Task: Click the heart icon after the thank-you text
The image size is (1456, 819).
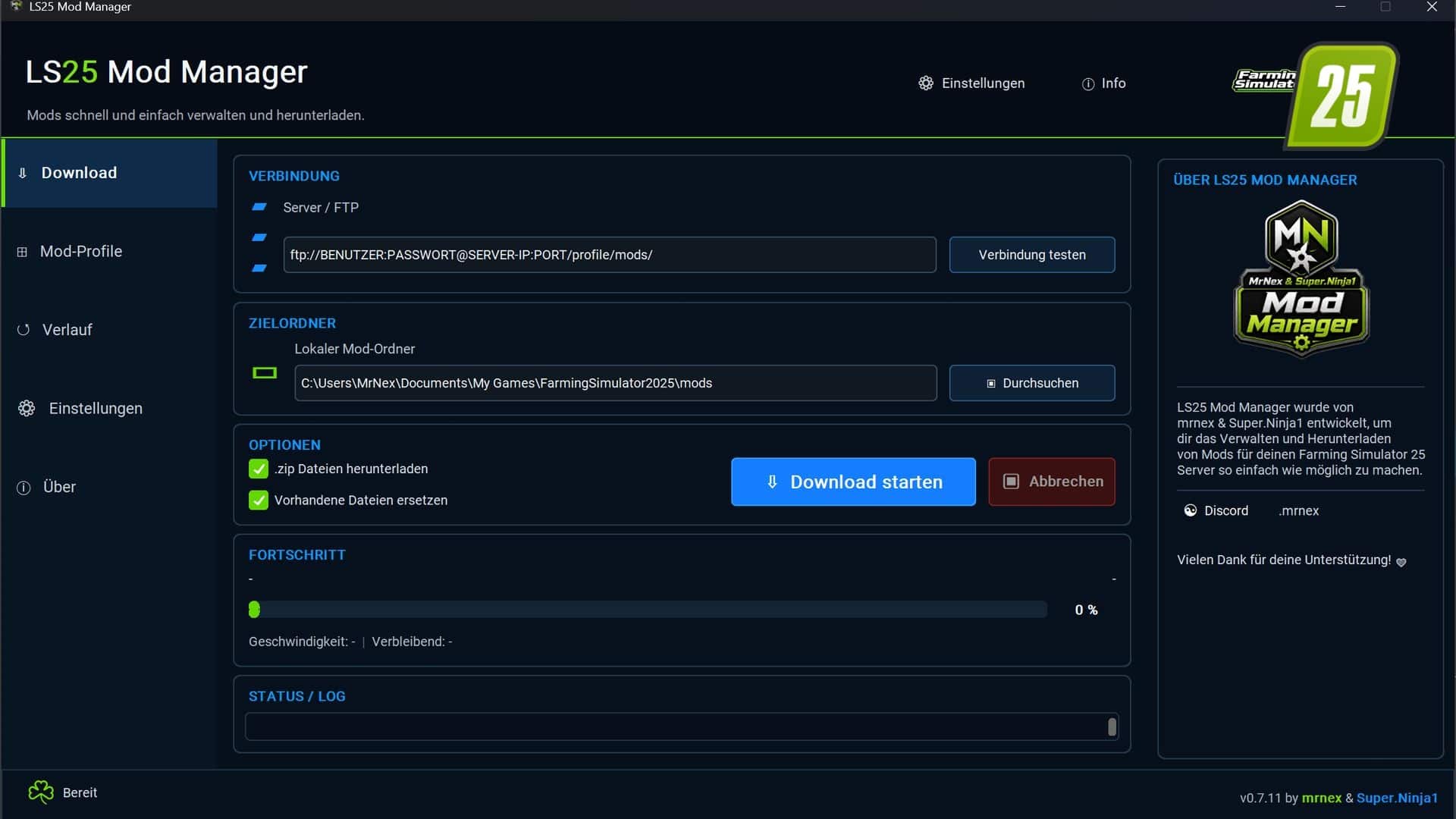Action: 1401,562
